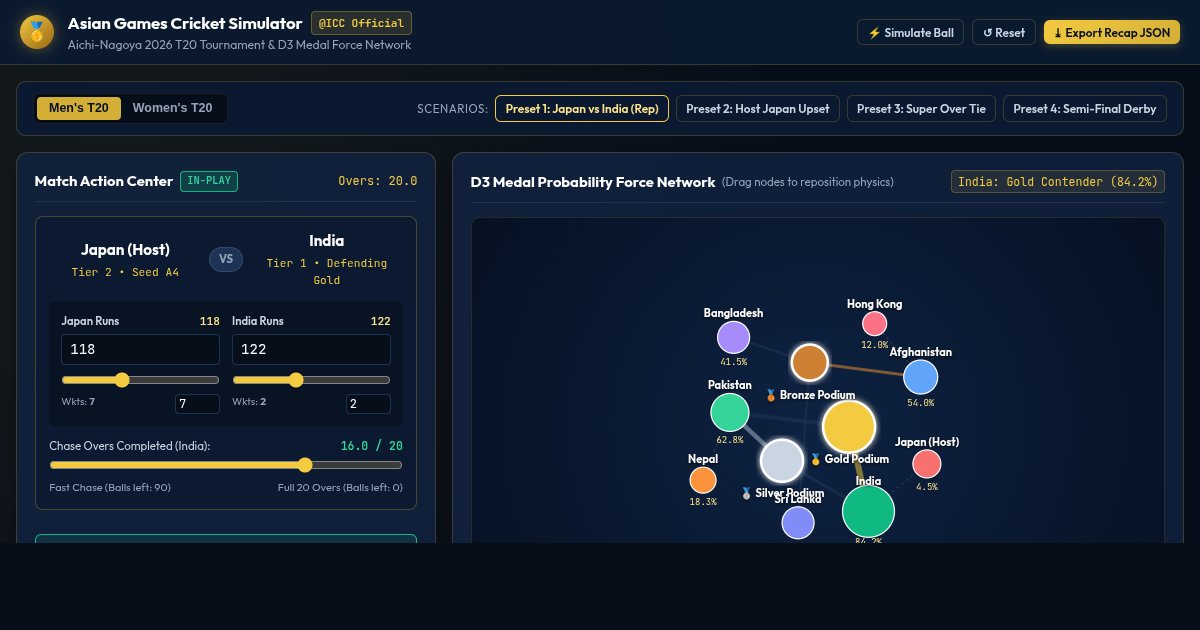Image resolution: width=1200 pixels, height=630 pixels.
Task: Click the Bronze Podium node
Action: (810, 363)
